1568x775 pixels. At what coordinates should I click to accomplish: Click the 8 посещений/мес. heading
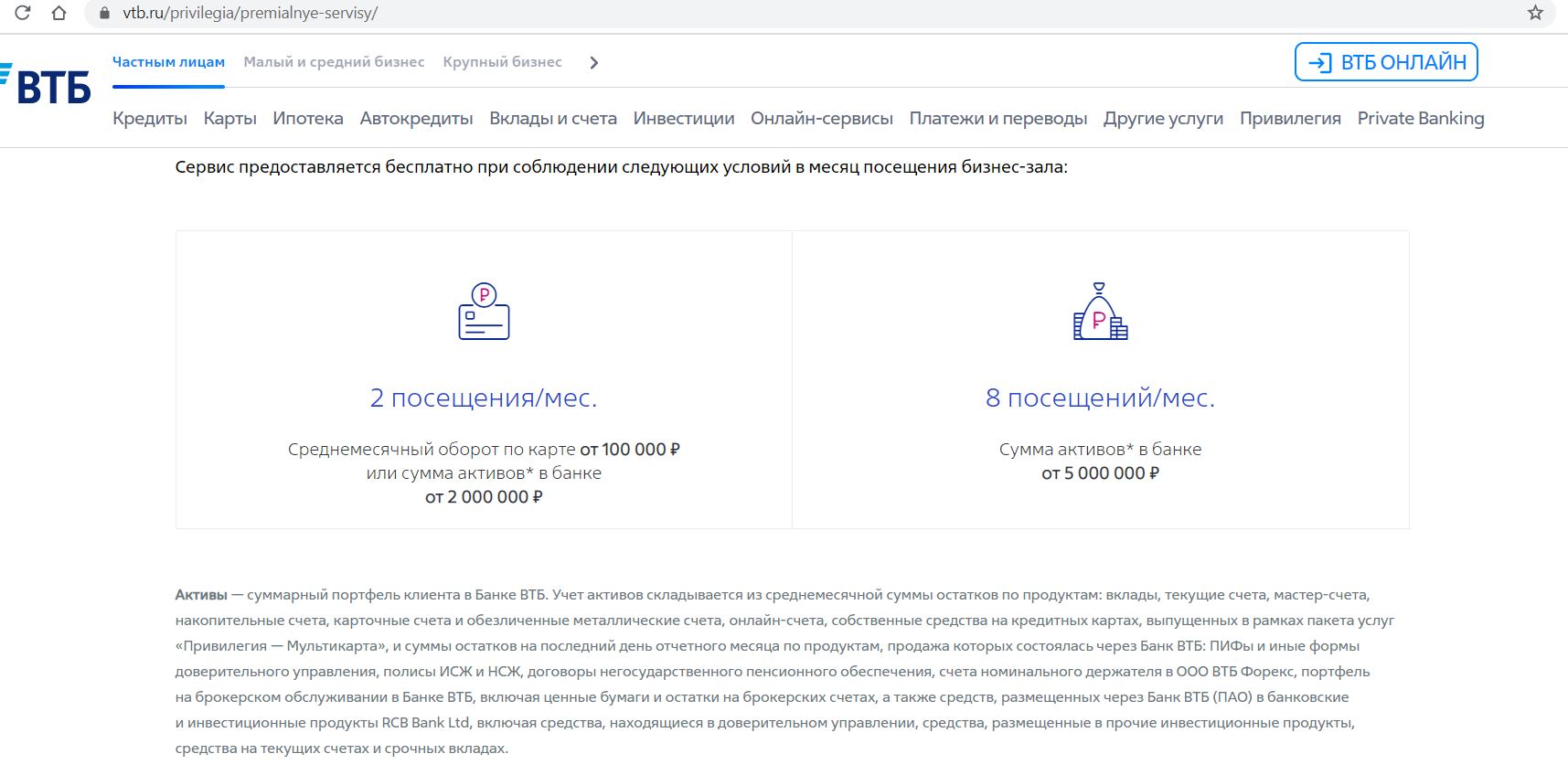pyautogui.click(x=1100, y=398)
